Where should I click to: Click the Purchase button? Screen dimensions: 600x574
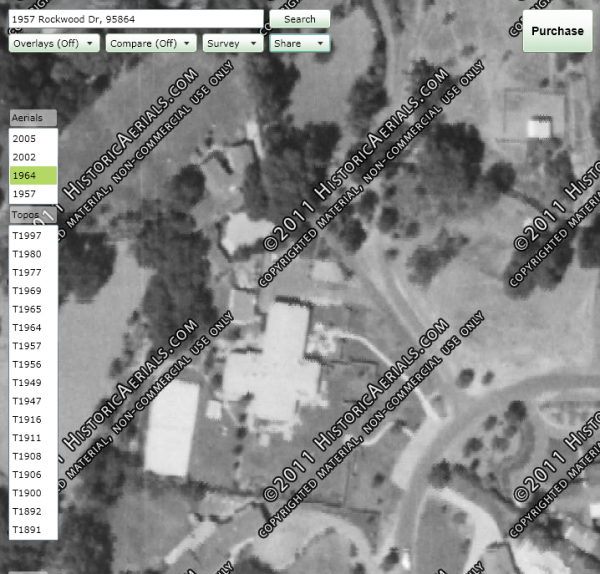pos(557,31)
